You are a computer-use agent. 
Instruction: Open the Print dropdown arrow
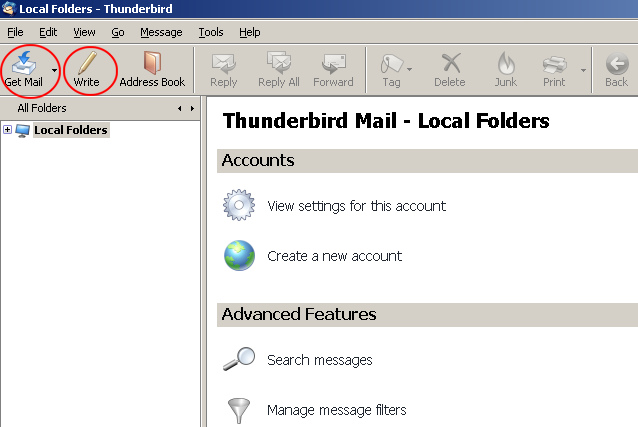(x=583, y=70)
